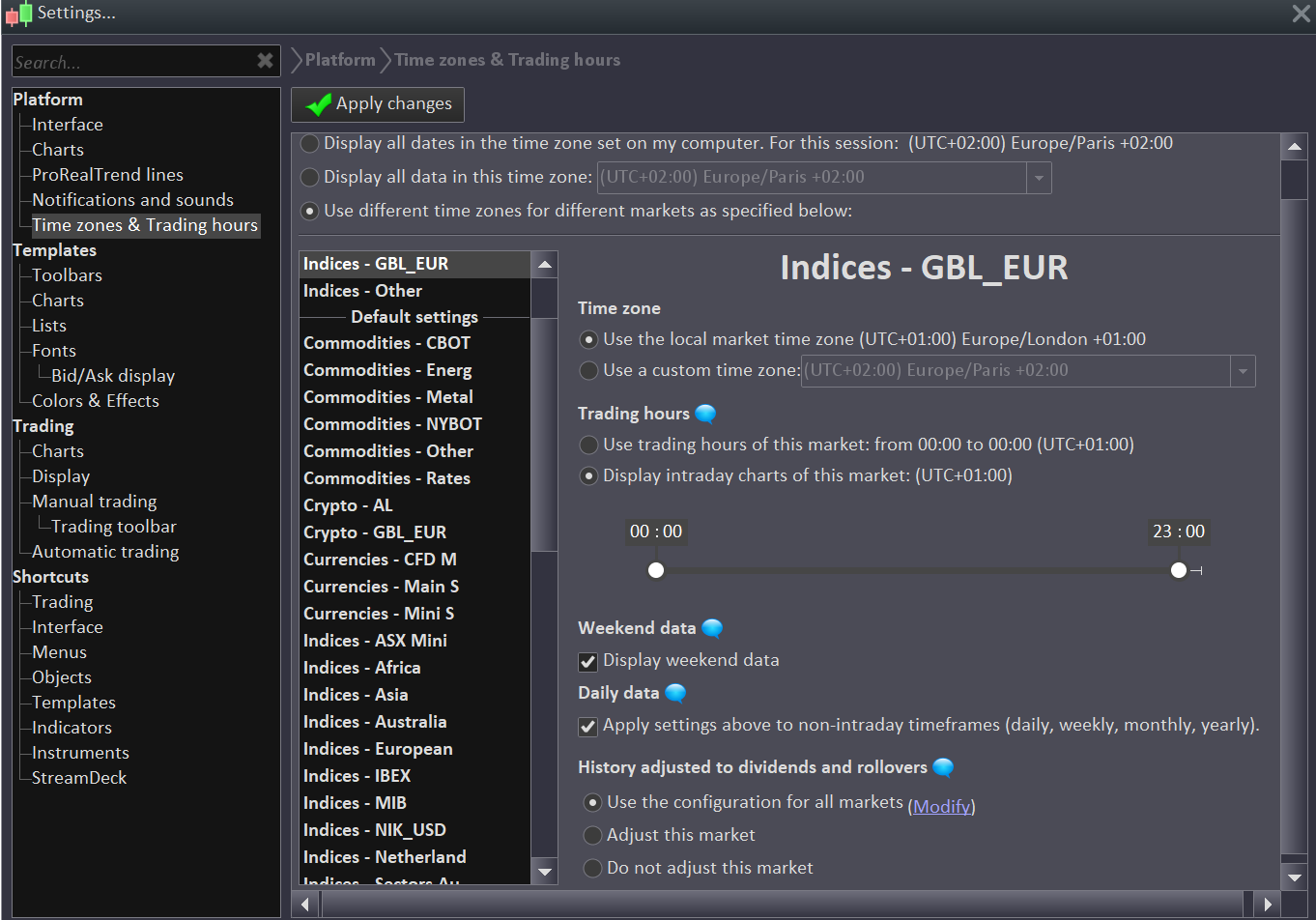Select Do not adjust this market
Viewport: 1316px width, 920px height.
[x=592, y=868]
